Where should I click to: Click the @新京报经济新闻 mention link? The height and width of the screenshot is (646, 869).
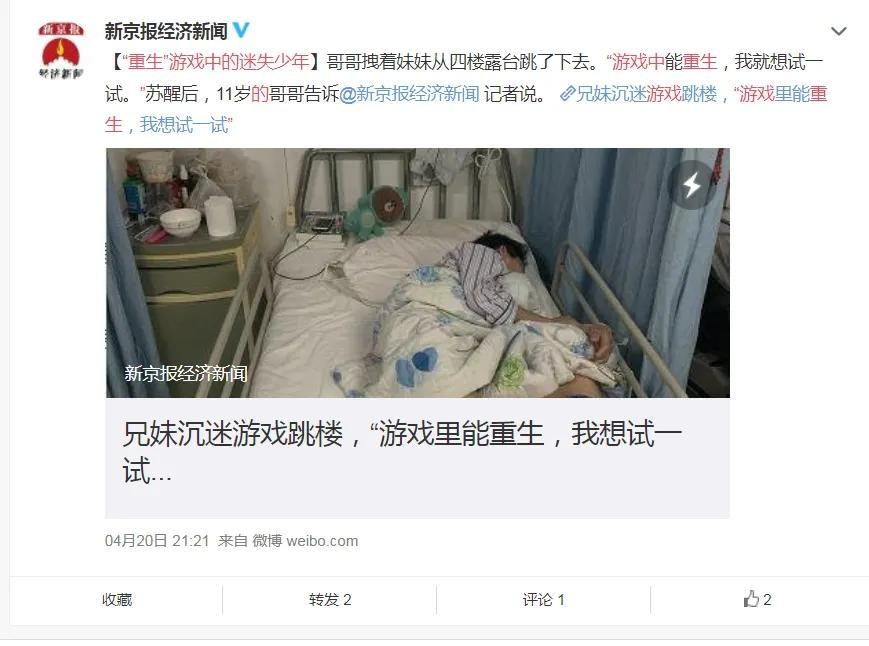point(409,94)
